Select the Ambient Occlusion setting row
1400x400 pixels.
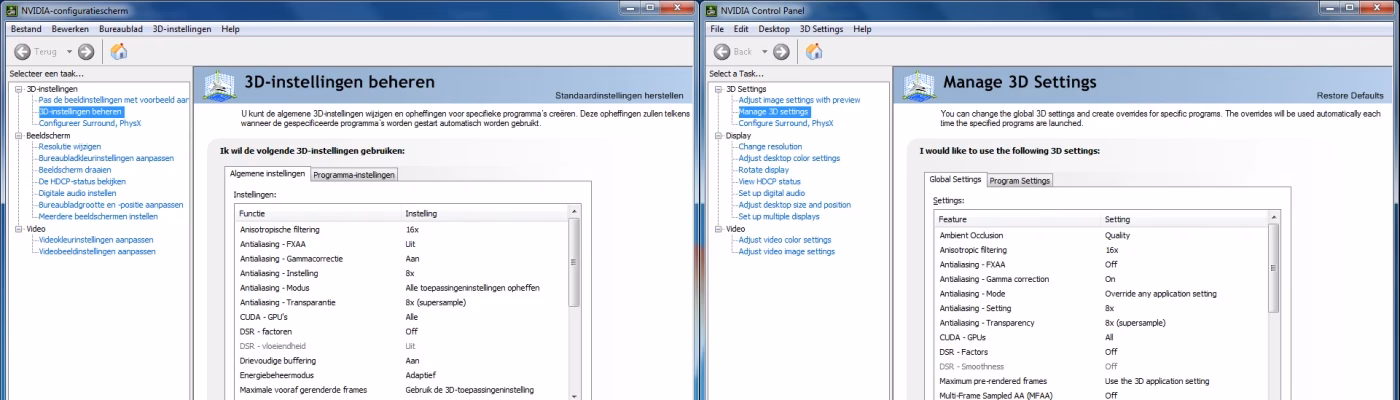click(1100, 236)
